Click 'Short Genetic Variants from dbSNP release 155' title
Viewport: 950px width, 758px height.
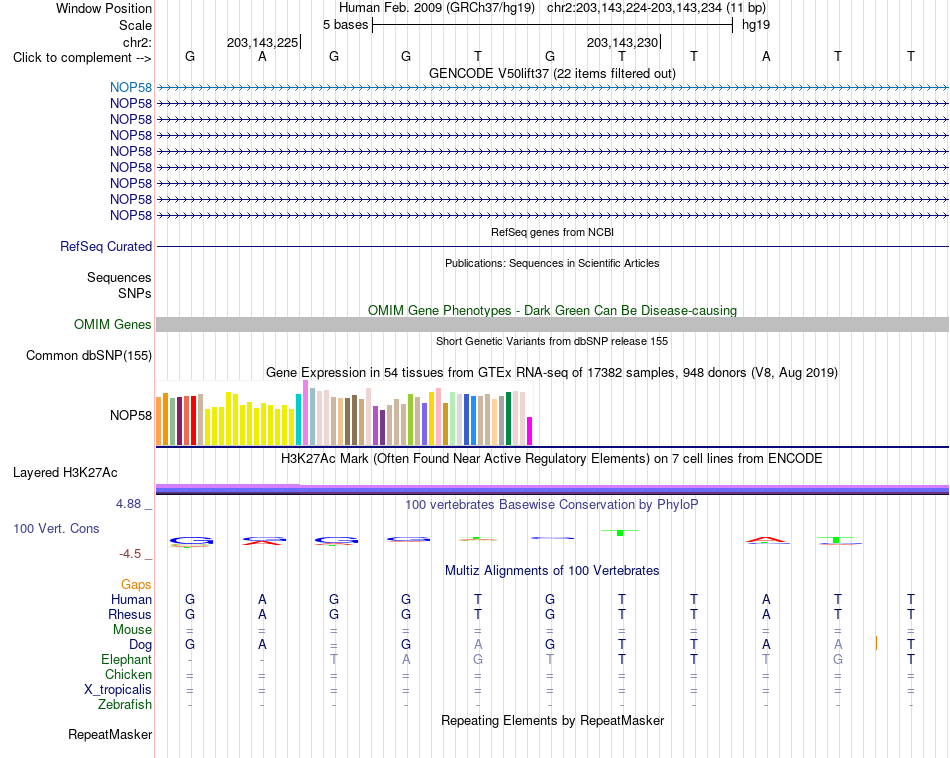(x=552, y=341)
